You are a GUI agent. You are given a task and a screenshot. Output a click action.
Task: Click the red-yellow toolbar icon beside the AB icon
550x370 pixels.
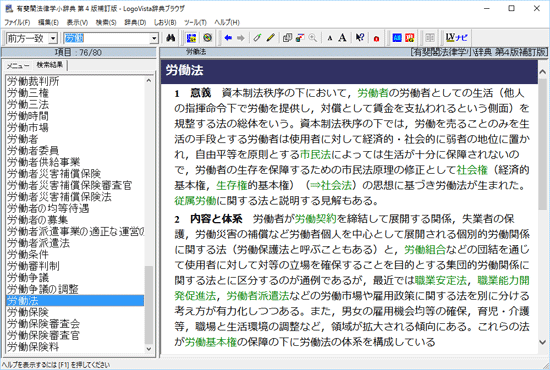click(x=410, y=38)
